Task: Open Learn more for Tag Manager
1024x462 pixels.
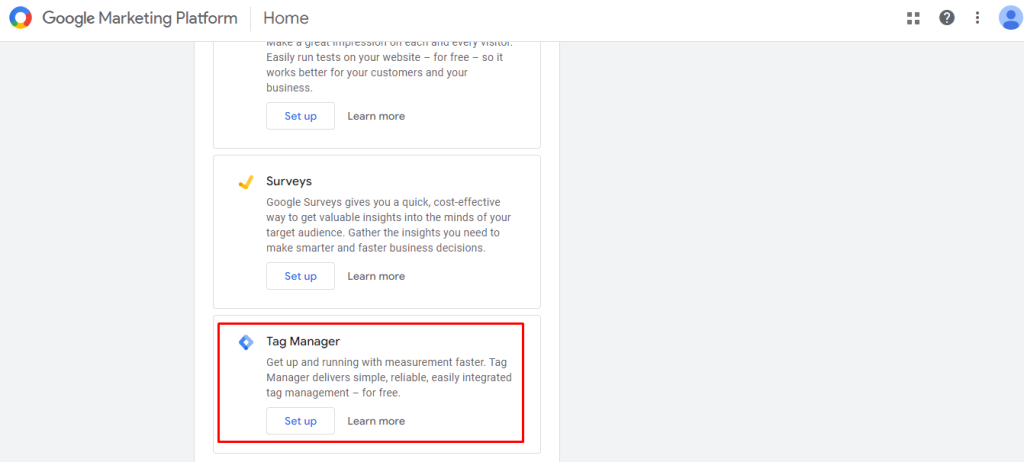Action: (376, 421)
